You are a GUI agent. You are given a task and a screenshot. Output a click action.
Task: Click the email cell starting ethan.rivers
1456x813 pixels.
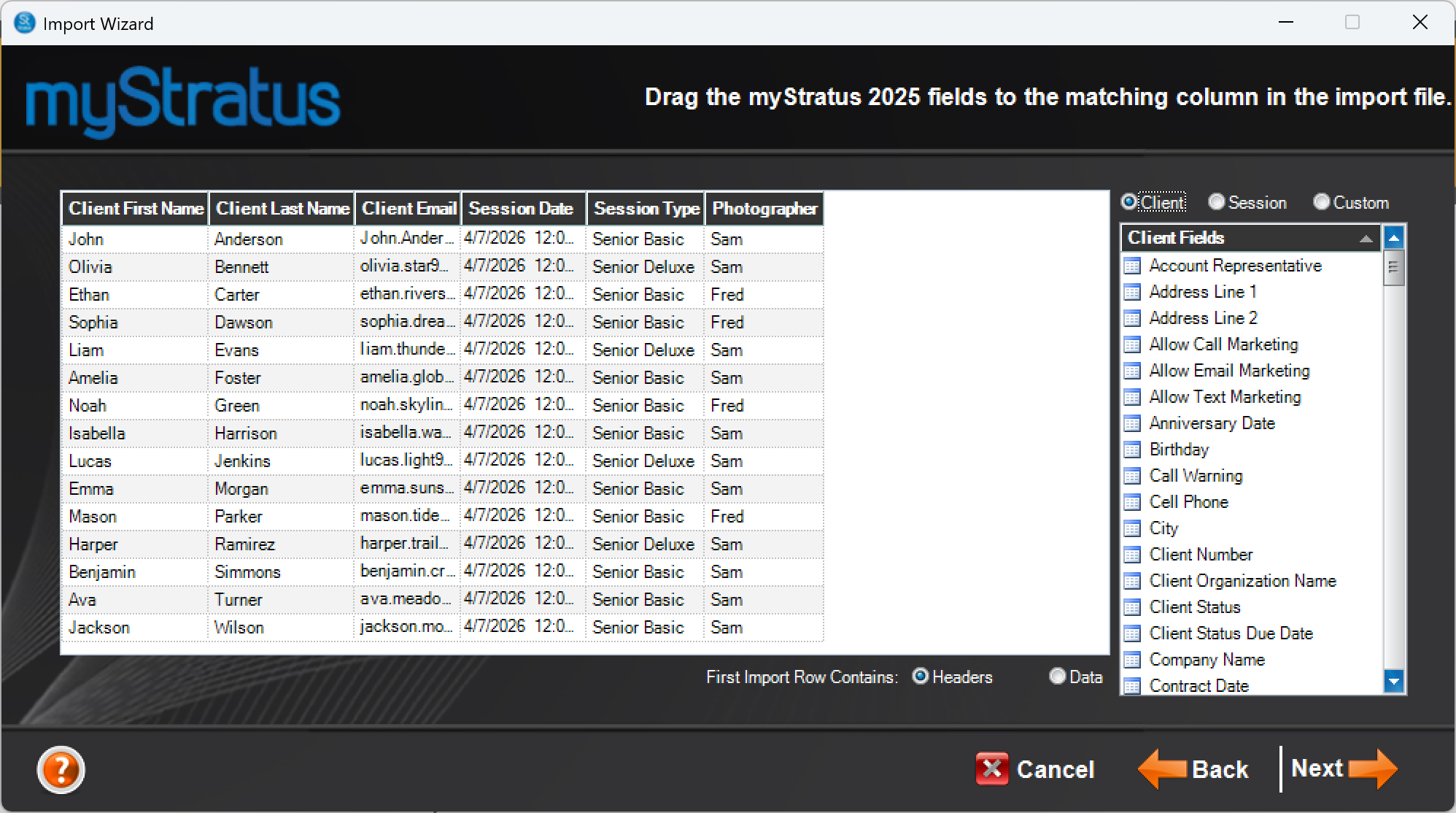(x=408, y=295)
